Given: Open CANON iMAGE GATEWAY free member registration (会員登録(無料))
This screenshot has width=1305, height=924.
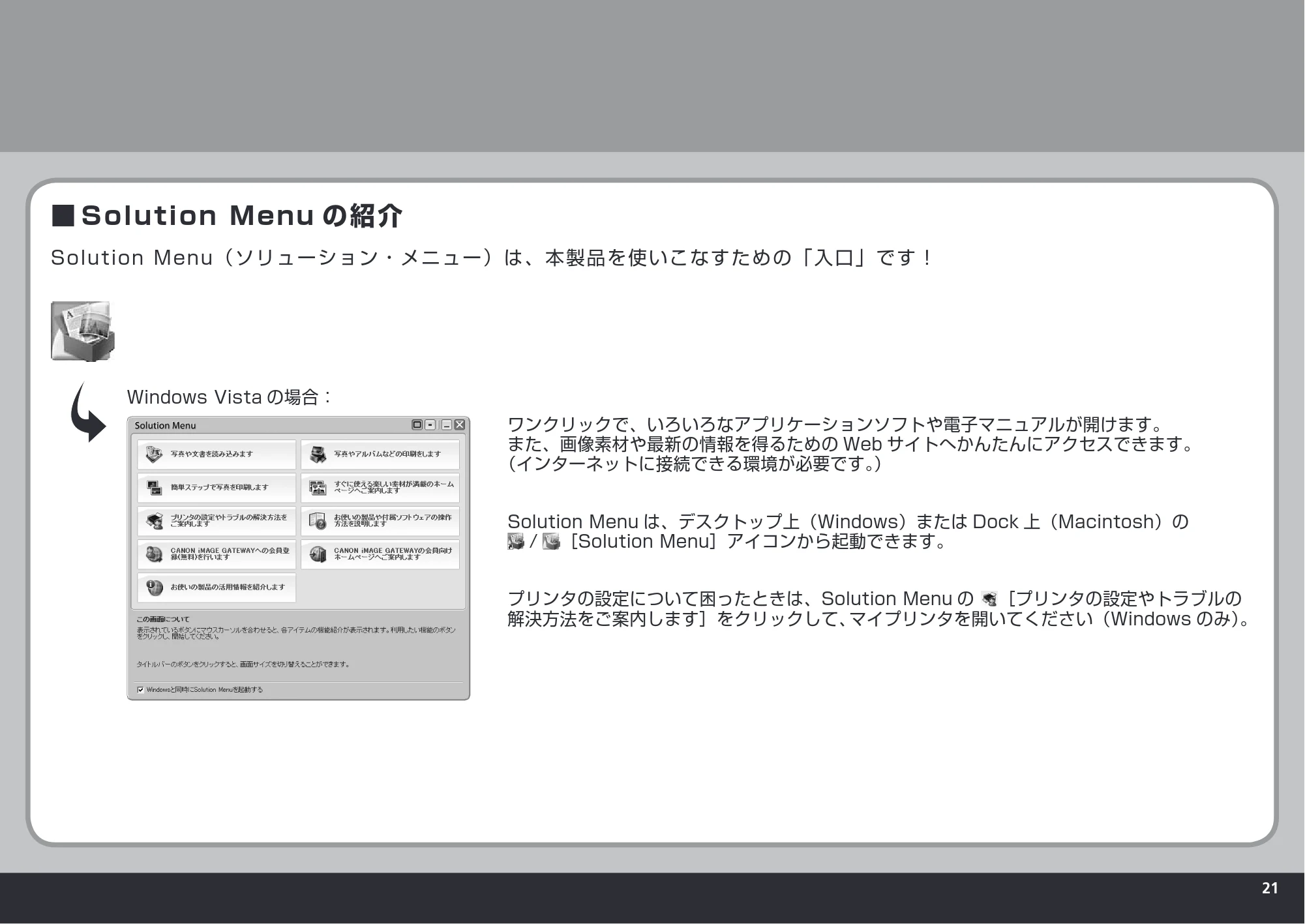Looking at the screenshot, I should click(x=217, y=554).
